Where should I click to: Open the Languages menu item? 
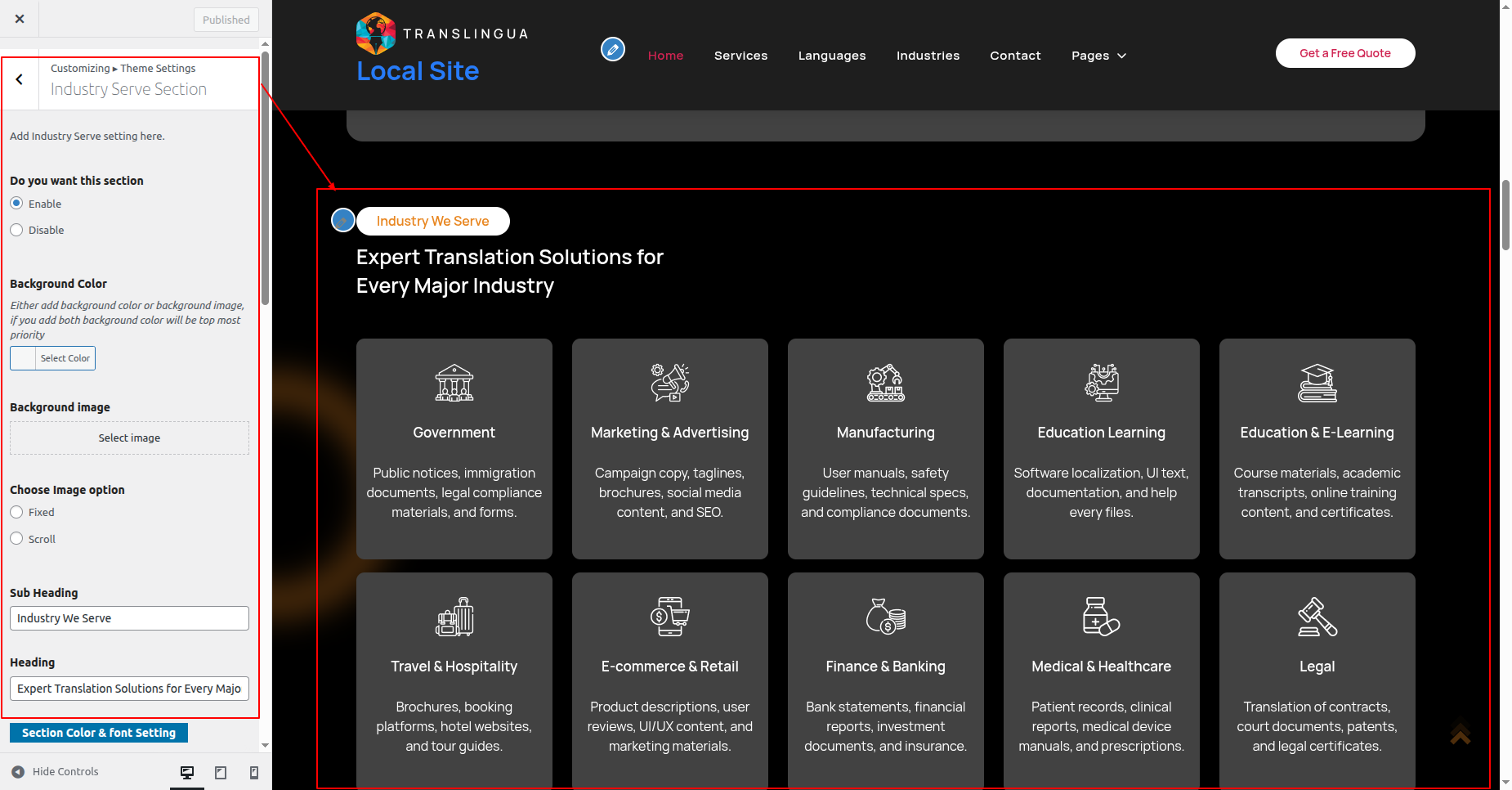831,56
